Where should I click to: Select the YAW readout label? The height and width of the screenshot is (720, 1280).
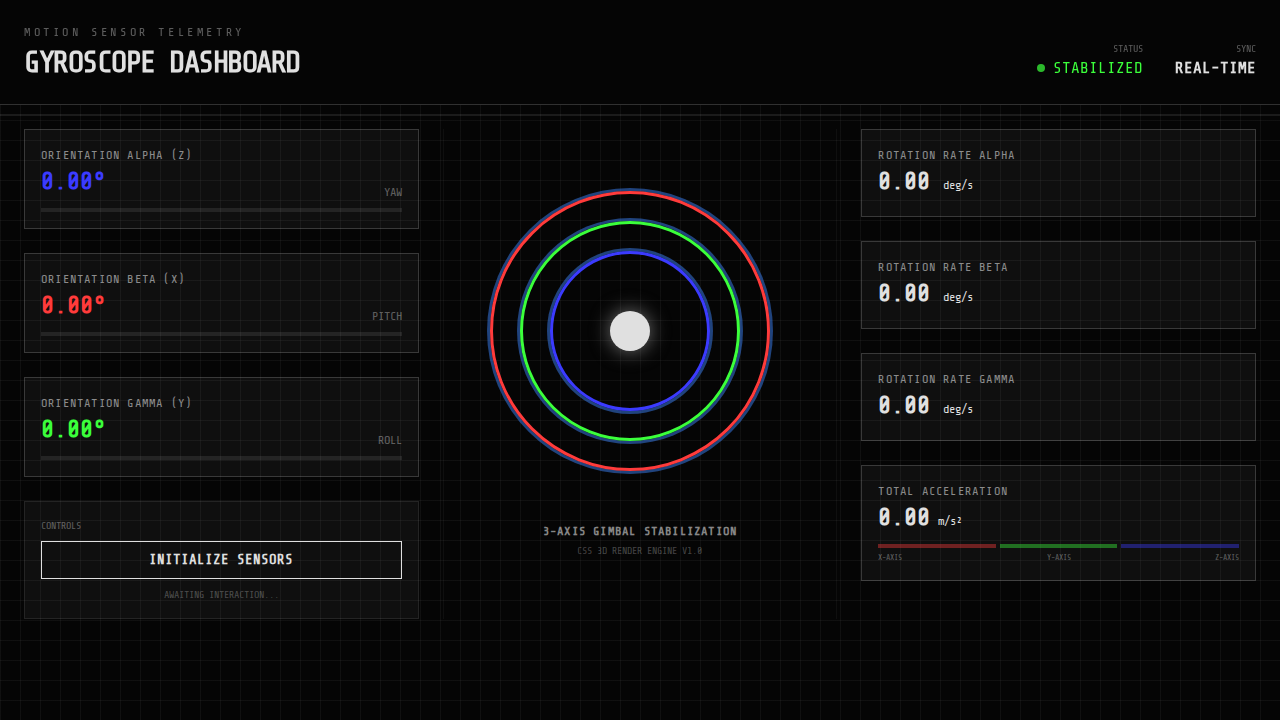pyautogui.click(x=391, y=191)
